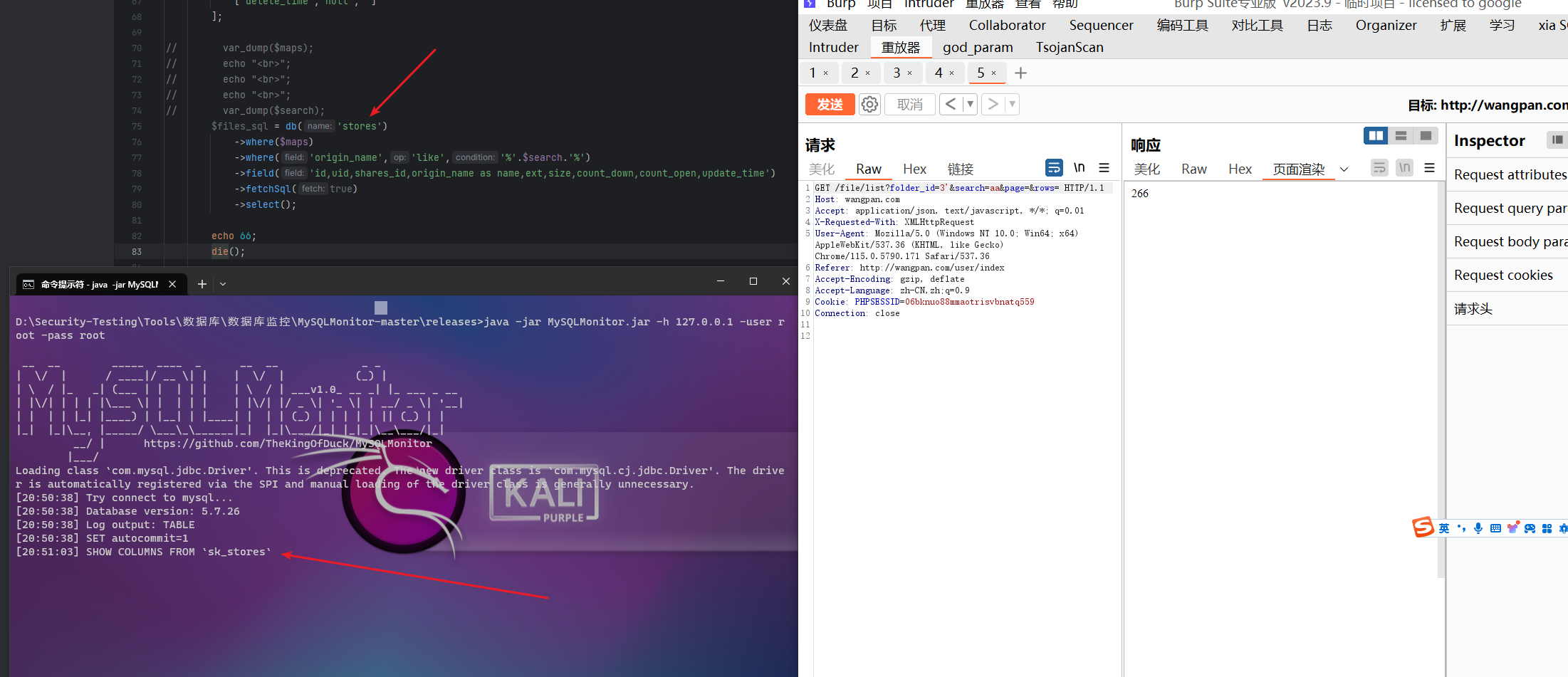Select combined tab layout view icon

(x=1426, y=136)
